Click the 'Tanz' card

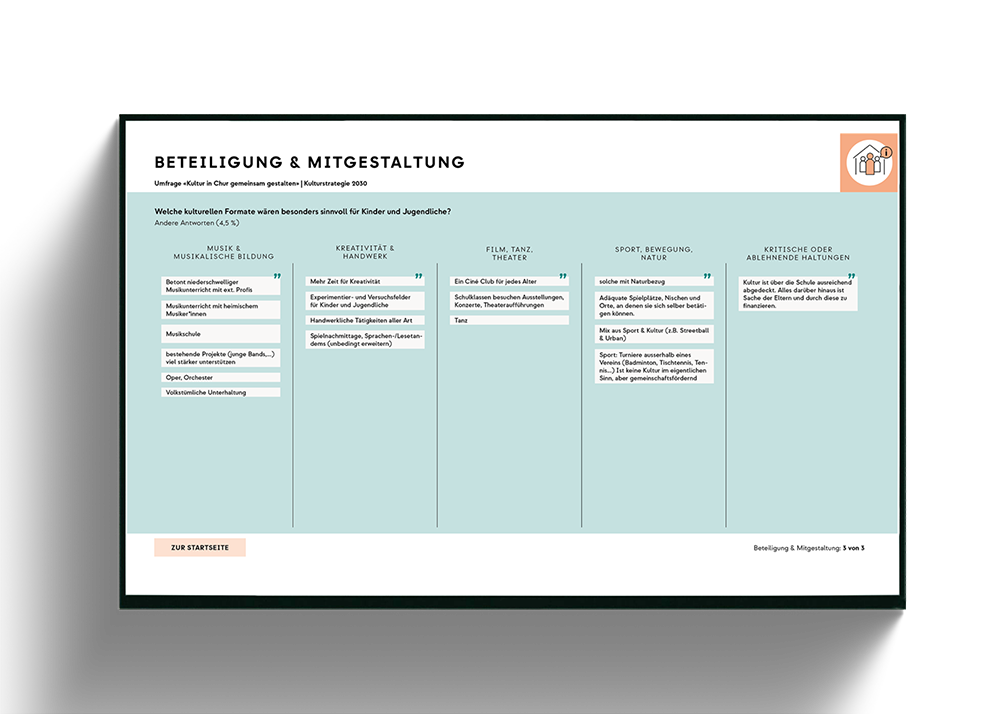click(x=509, y=321)
